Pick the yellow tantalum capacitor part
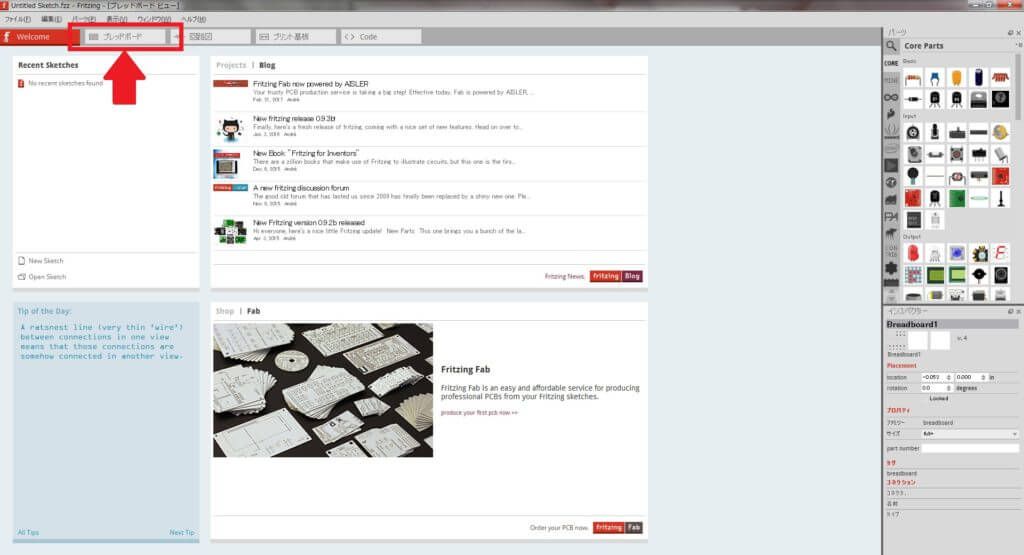The height and width of the screenshot is (555, 1024). 957,78
